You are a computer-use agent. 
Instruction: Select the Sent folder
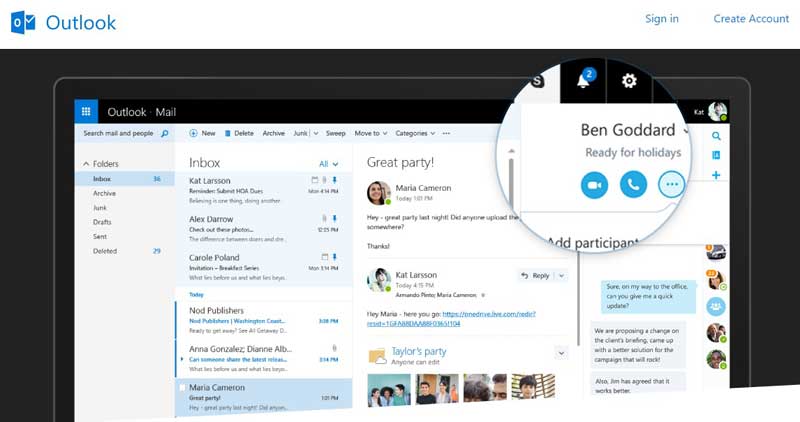pyautogui.click(x=99, y=236)
